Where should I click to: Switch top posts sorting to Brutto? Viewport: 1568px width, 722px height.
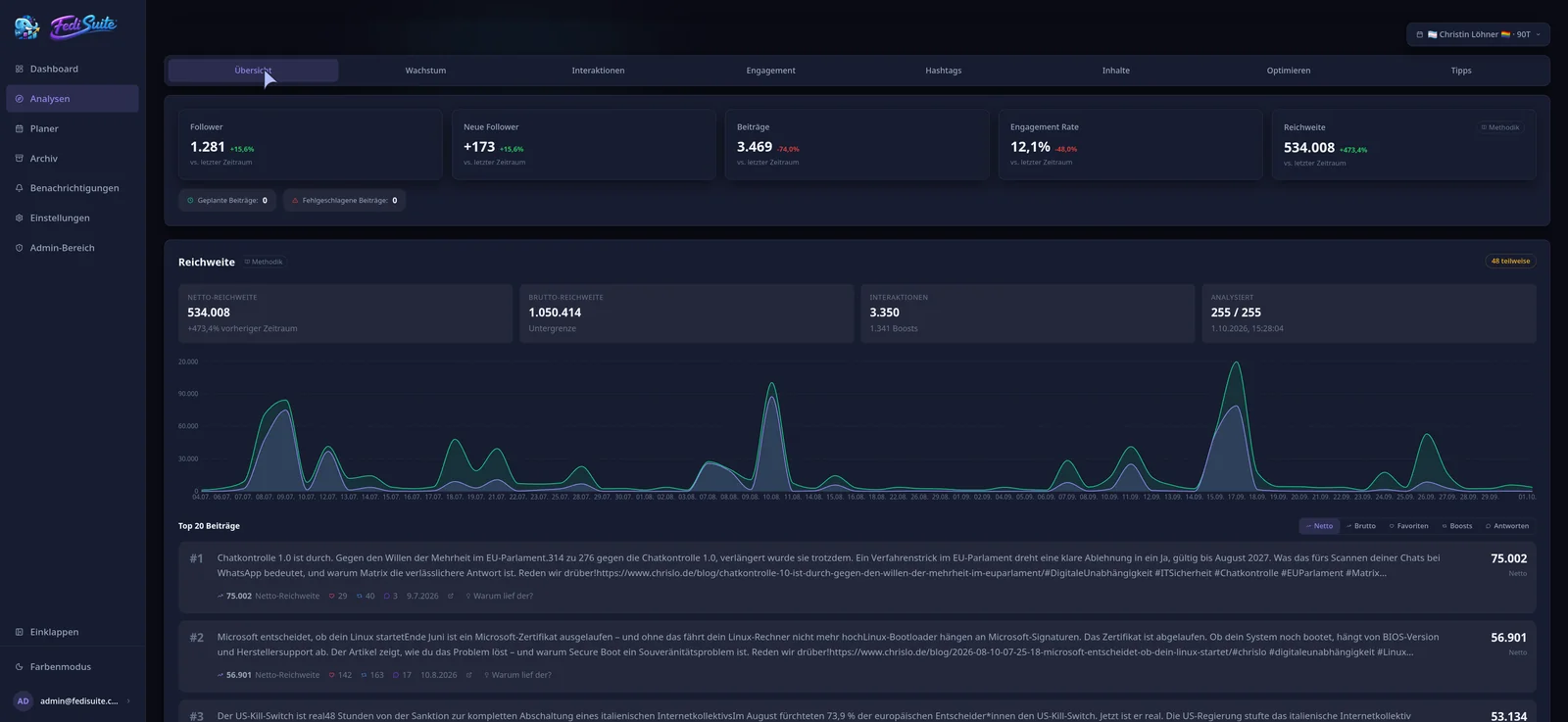coord(1361,526)
